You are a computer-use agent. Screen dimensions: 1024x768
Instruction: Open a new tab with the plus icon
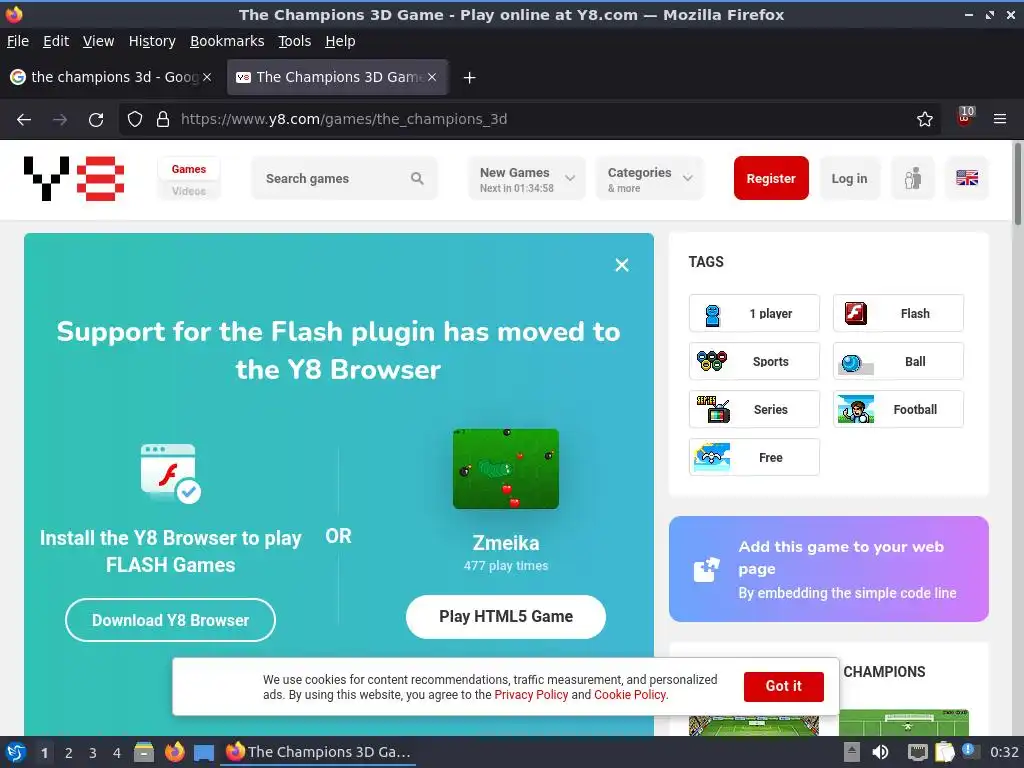click(x=469, y=78)
